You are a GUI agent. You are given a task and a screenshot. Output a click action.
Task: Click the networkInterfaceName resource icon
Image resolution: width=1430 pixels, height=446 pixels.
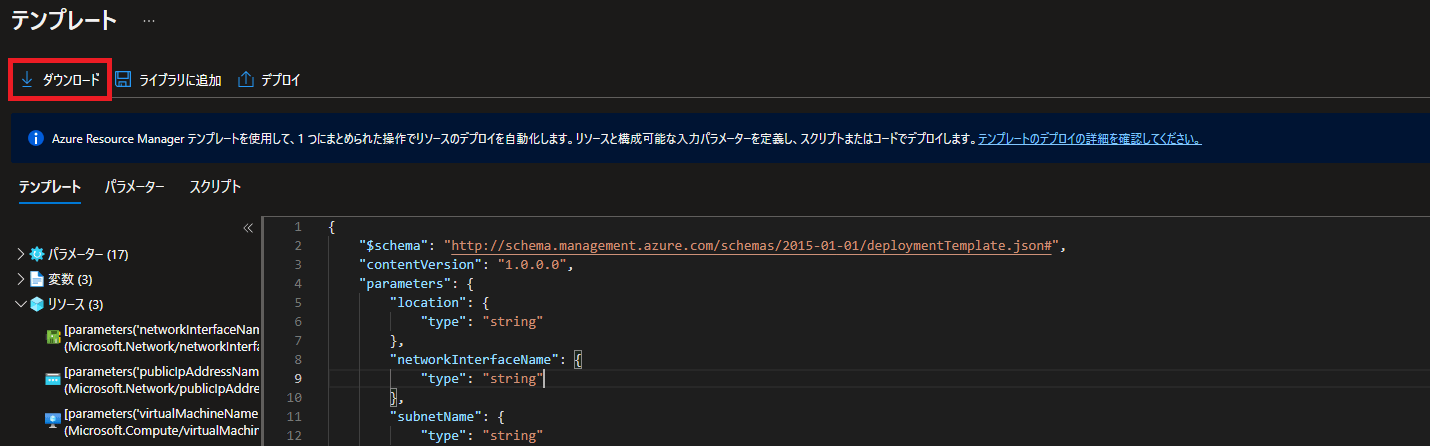[x=53, y=338]
